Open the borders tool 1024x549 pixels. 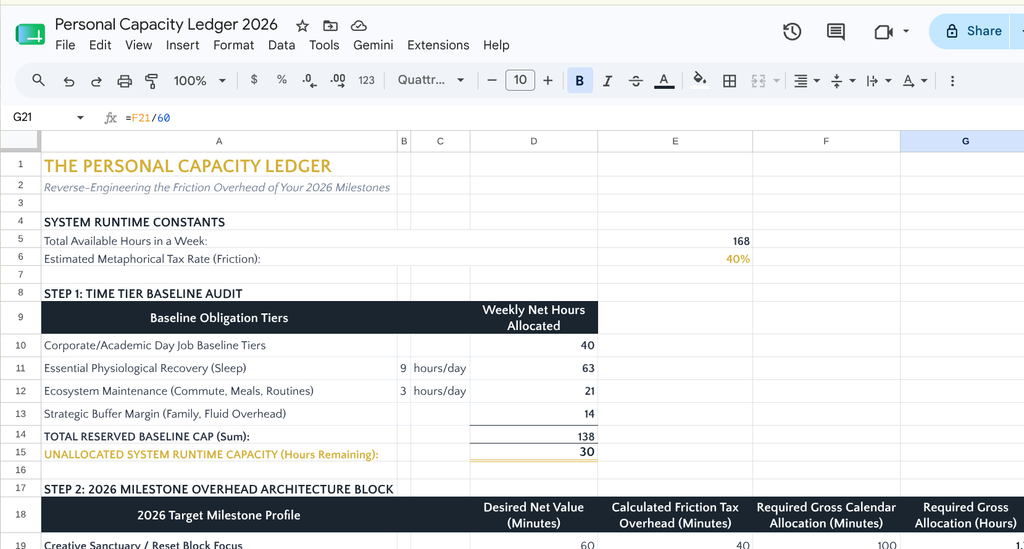729,81
